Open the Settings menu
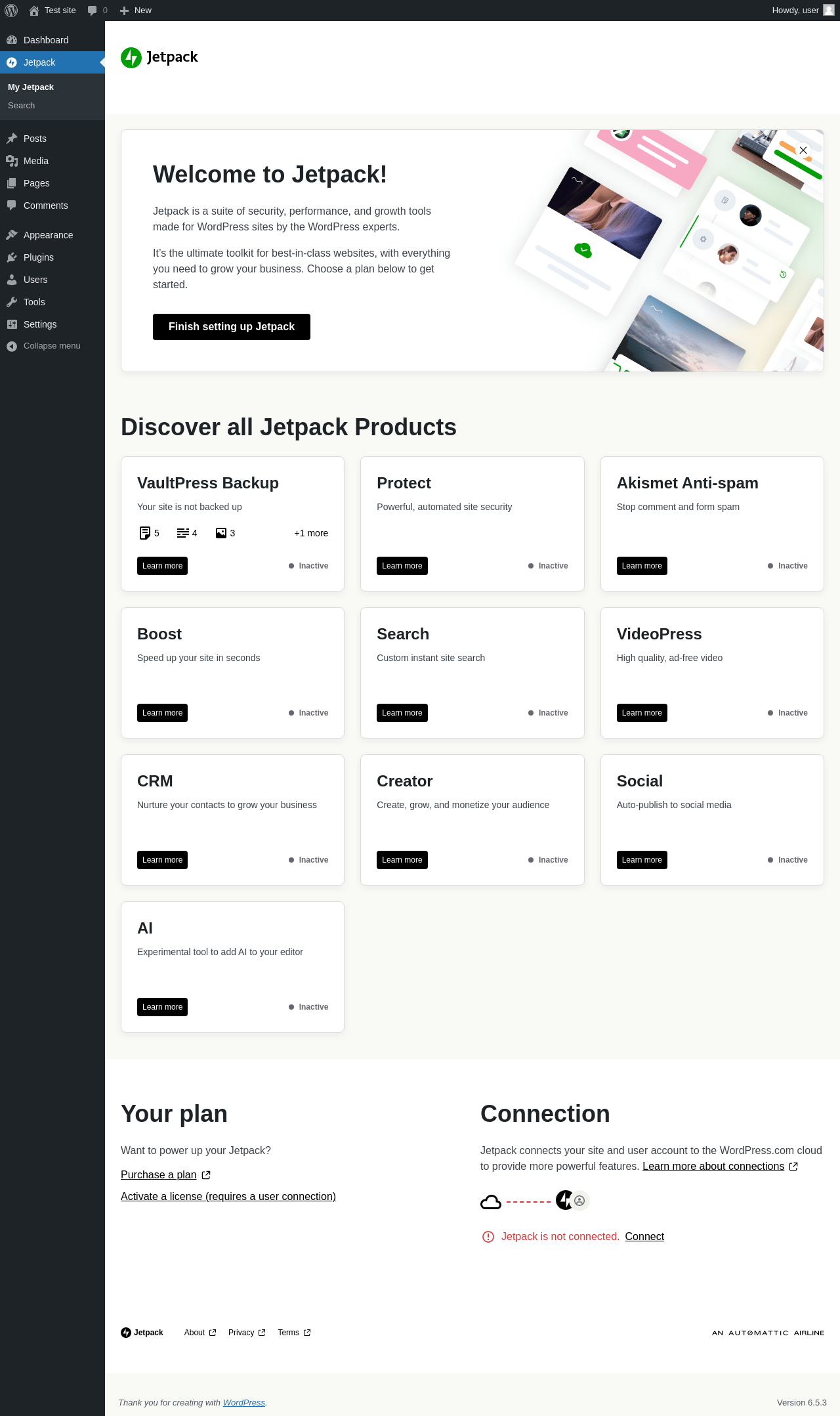This screenshot has height=1416, width=840. tap(52, 324)
